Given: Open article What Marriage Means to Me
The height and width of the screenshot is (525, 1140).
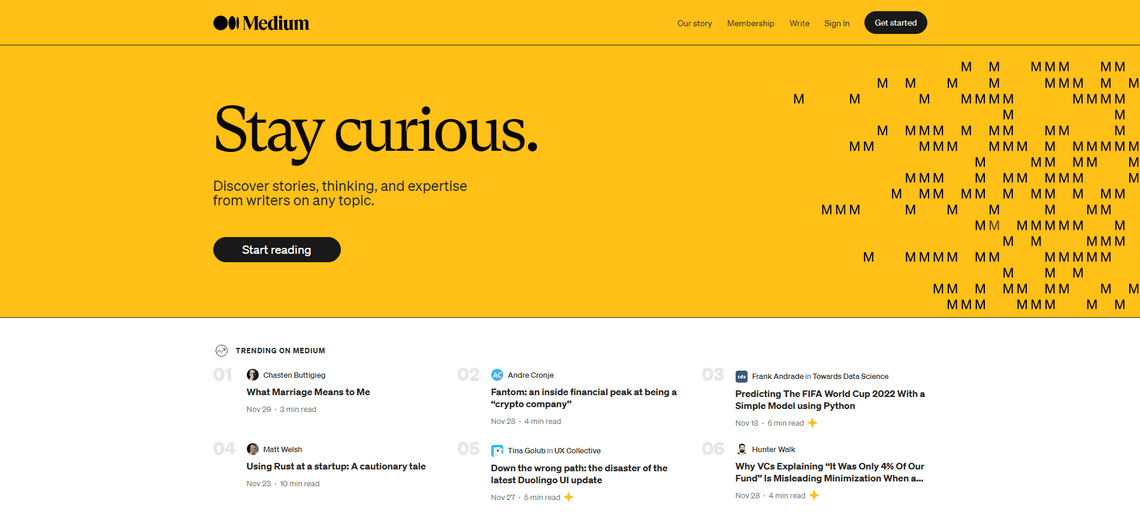Looking at the screenshot, I should (x=308, y=392).
